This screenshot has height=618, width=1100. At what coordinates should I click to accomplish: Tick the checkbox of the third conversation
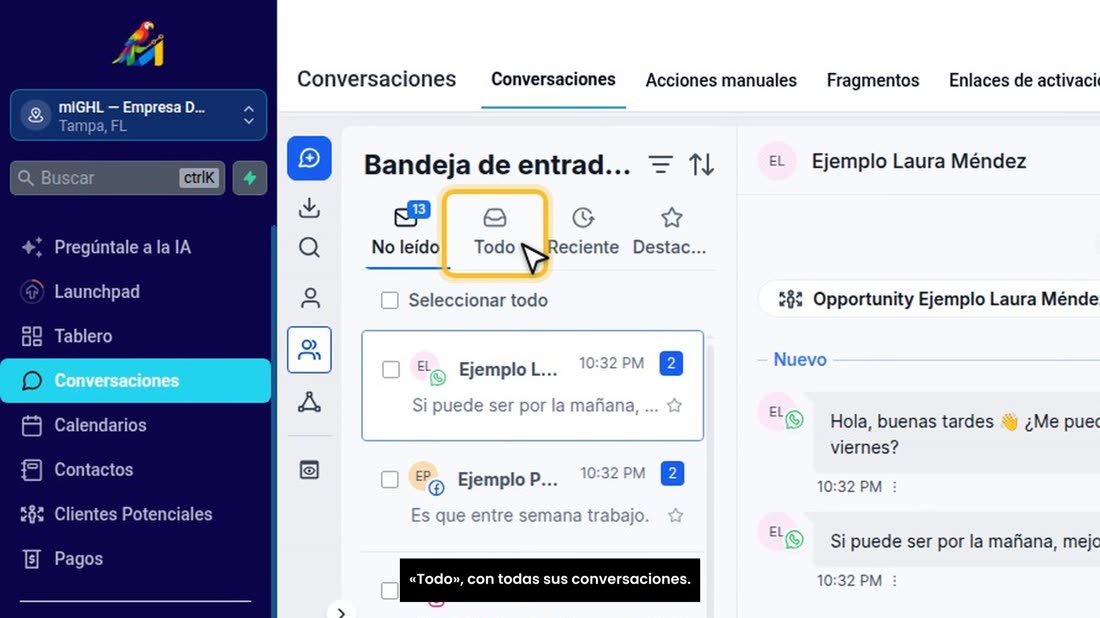pyautogui.click(x=390, y=590)
